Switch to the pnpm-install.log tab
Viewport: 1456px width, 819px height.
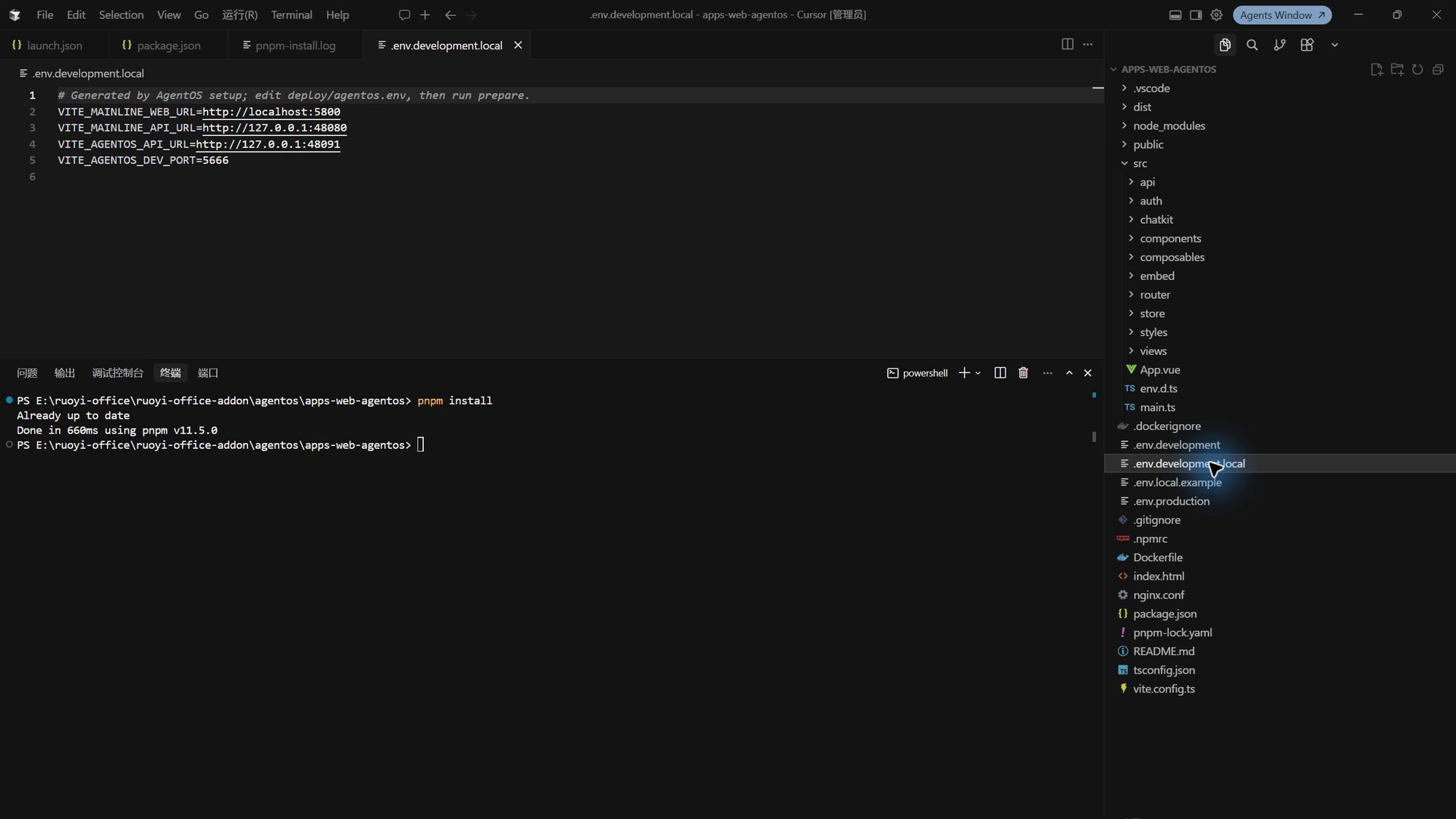click(x=295, y=45)
